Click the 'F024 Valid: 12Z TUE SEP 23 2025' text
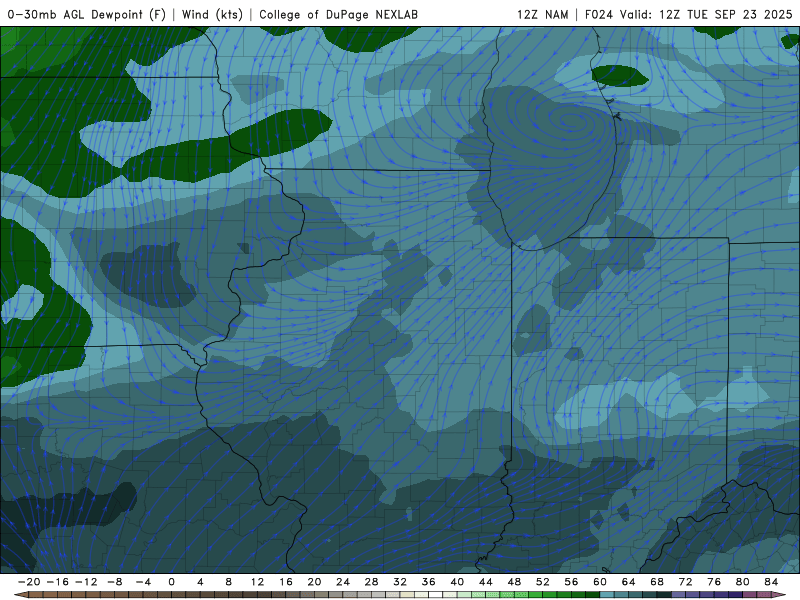The image size is (800, 600). [x=688, y=15]
